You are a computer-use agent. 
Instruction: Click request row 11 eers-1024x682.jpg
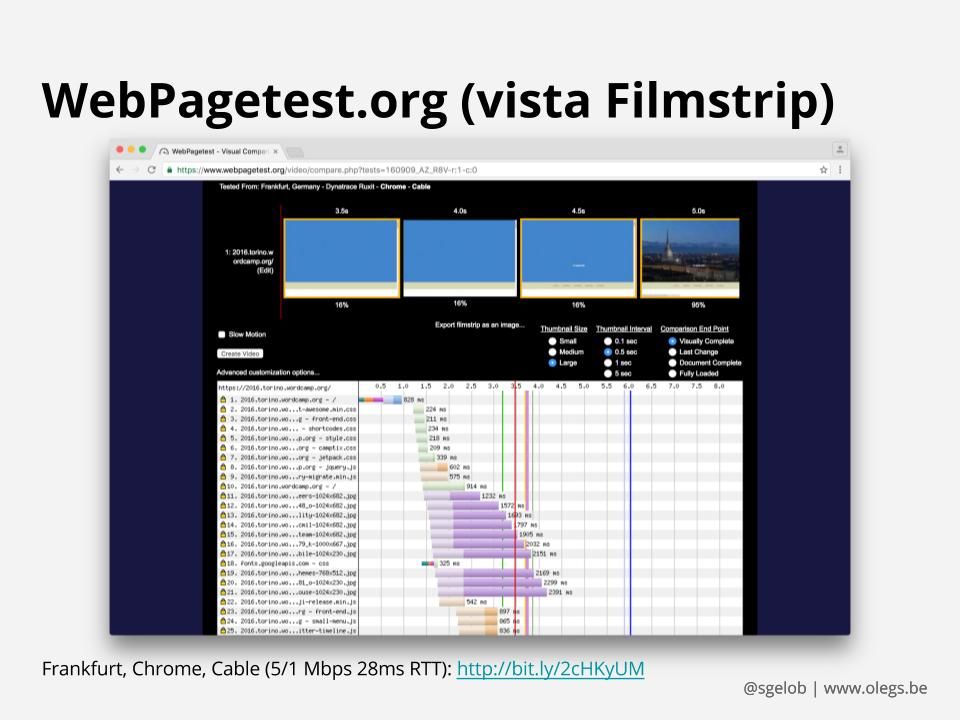[480, 496]
